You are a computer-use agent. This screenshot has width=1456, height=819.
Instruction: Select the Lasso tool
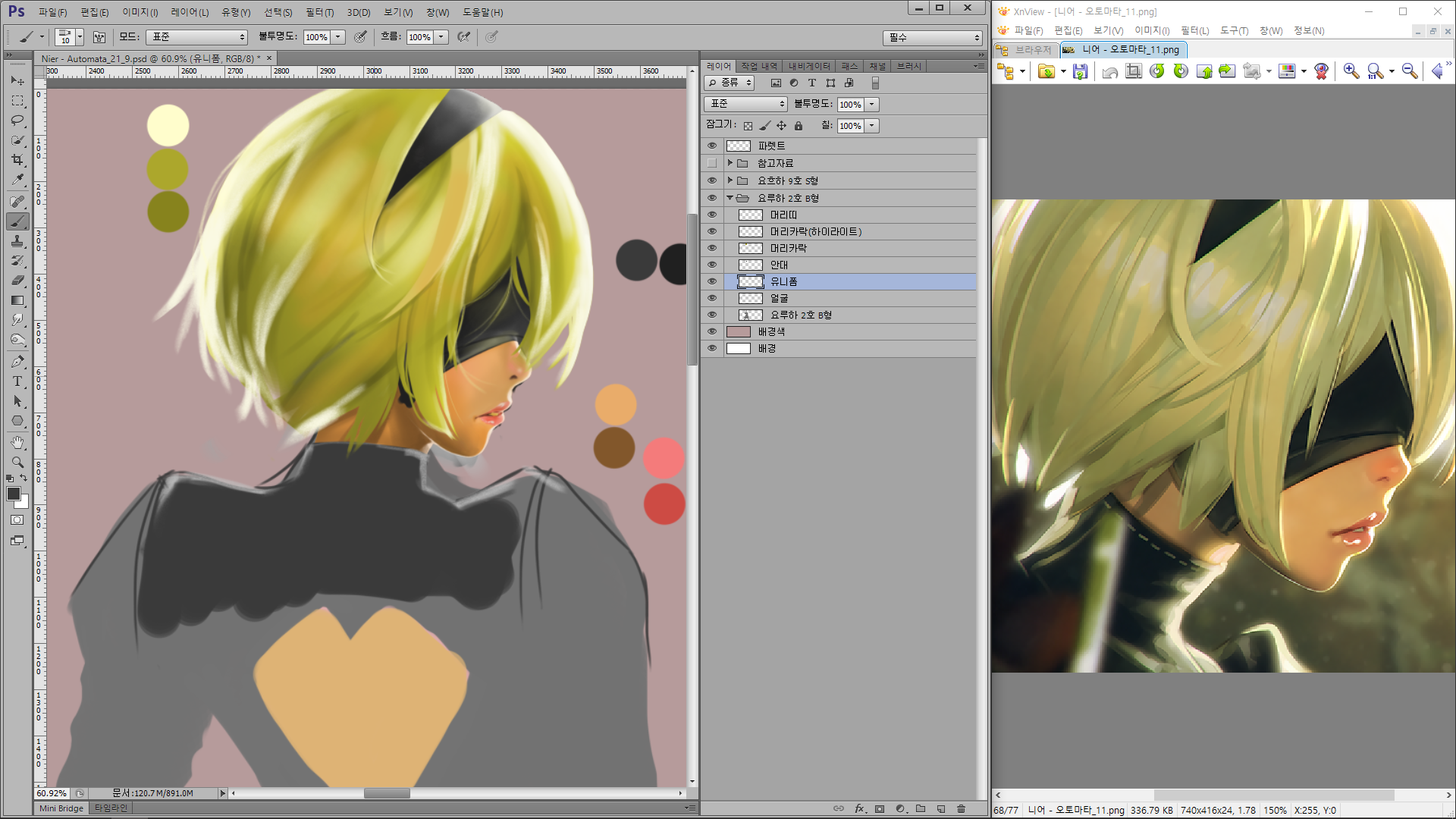click(17, 121)
